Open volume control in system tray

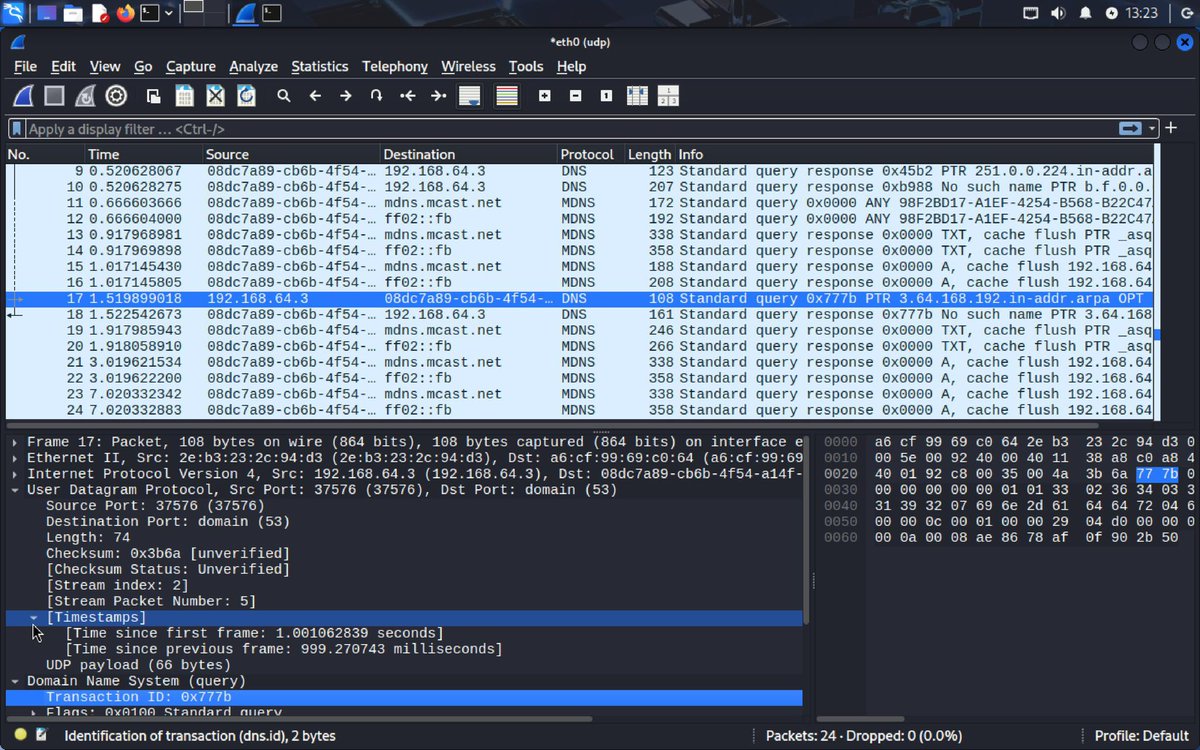click(1058, 13)
